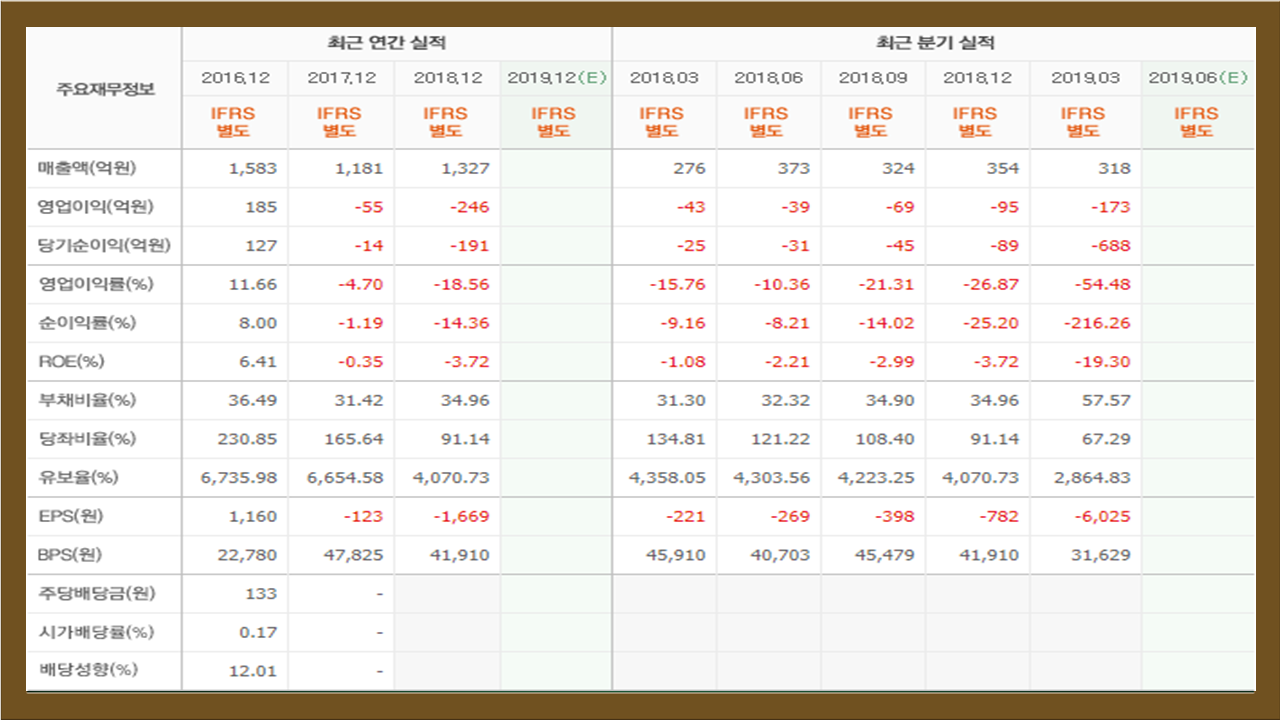Select the 8.00 net margin value
The height and width of the screenshot is (720, 1280).
258,323
